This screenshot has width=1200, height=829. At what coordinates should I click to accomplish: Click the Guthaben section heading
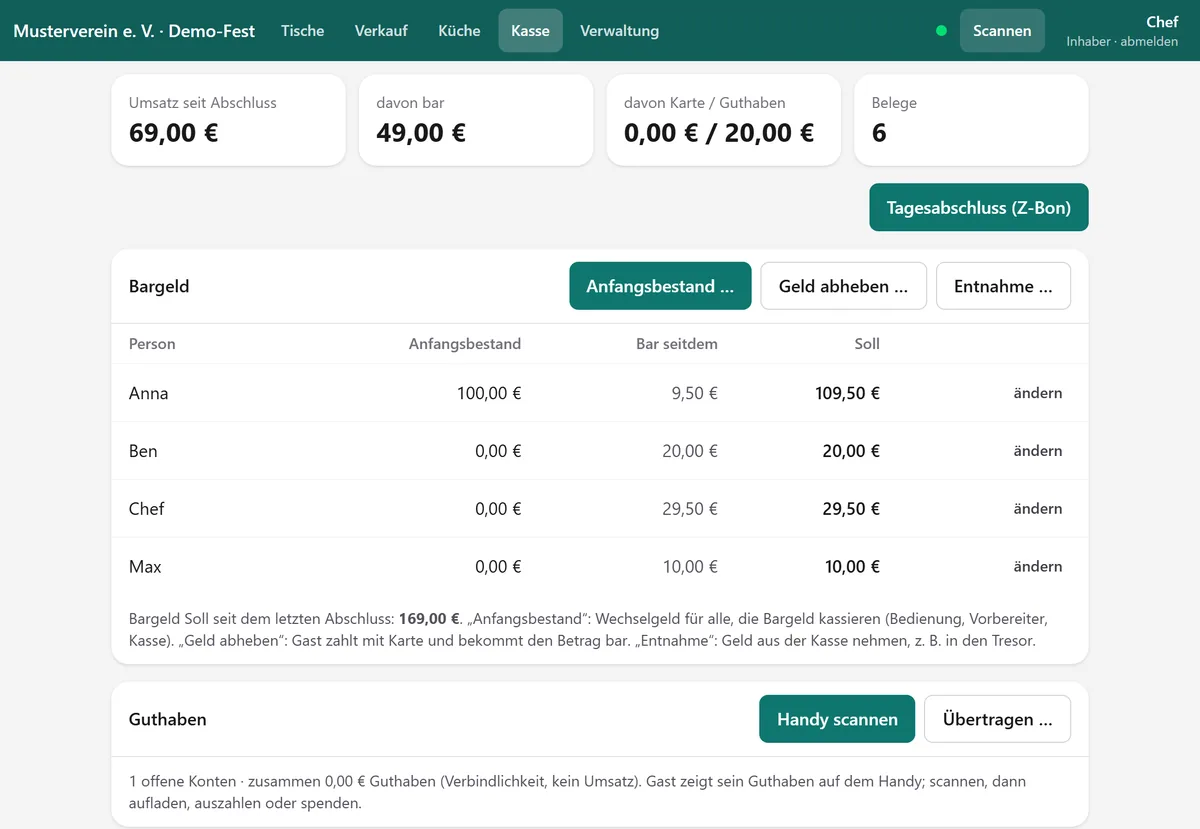pos(168,719)
